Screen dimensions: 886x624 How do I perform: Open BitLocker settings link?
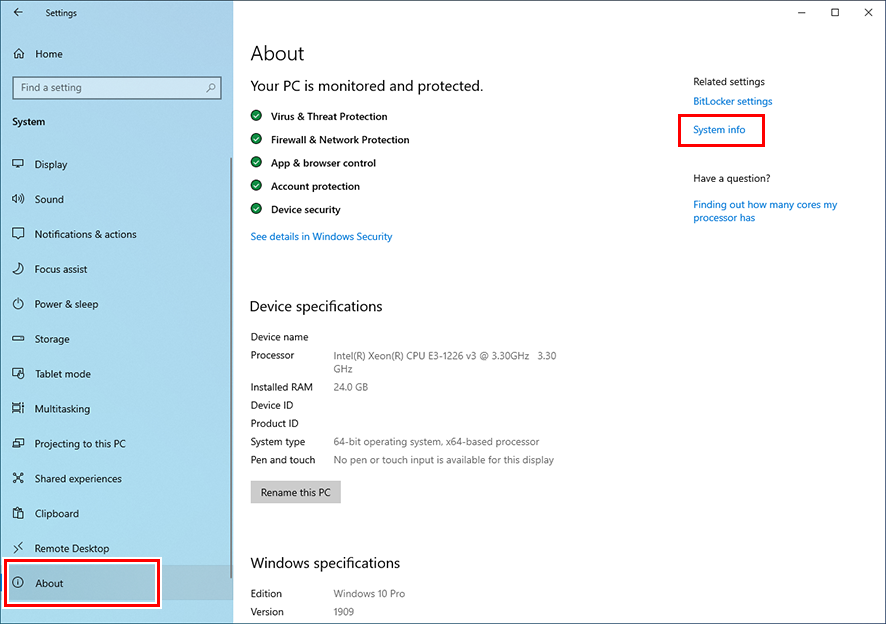[x=731, y=101]
